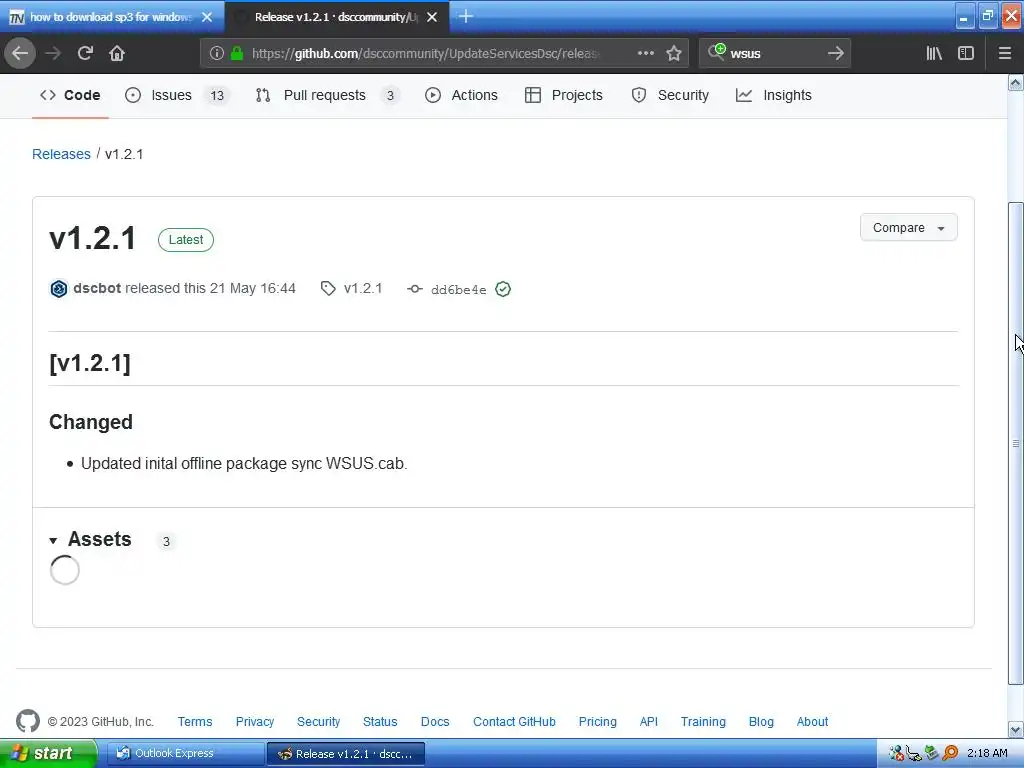The image size is (1024, 768).
Task: Click Contact GitHub in the footer
Action: pyautogui.click(x=514, y=722)
